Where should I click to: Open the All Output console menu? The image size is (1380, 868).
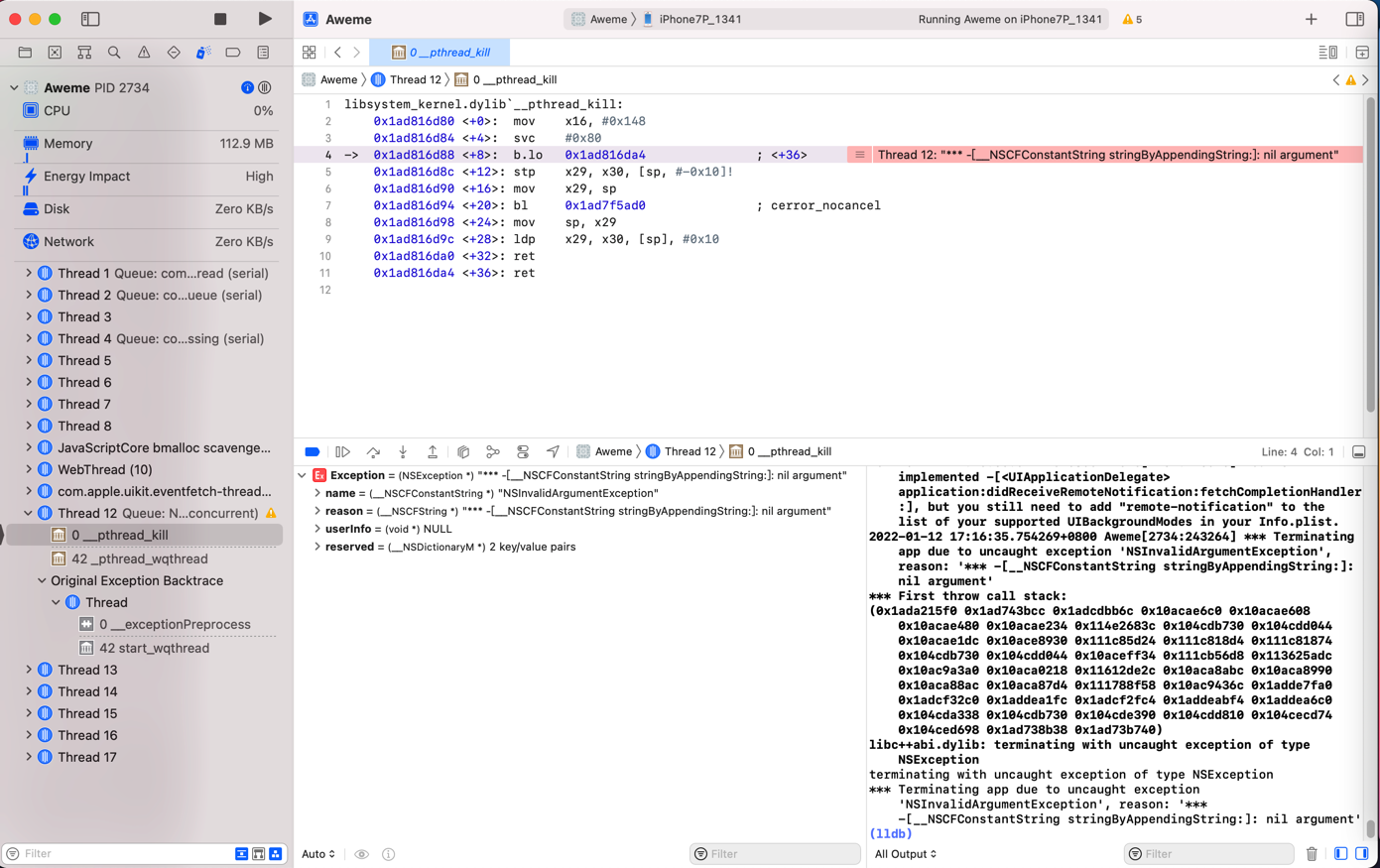[906, 854]
